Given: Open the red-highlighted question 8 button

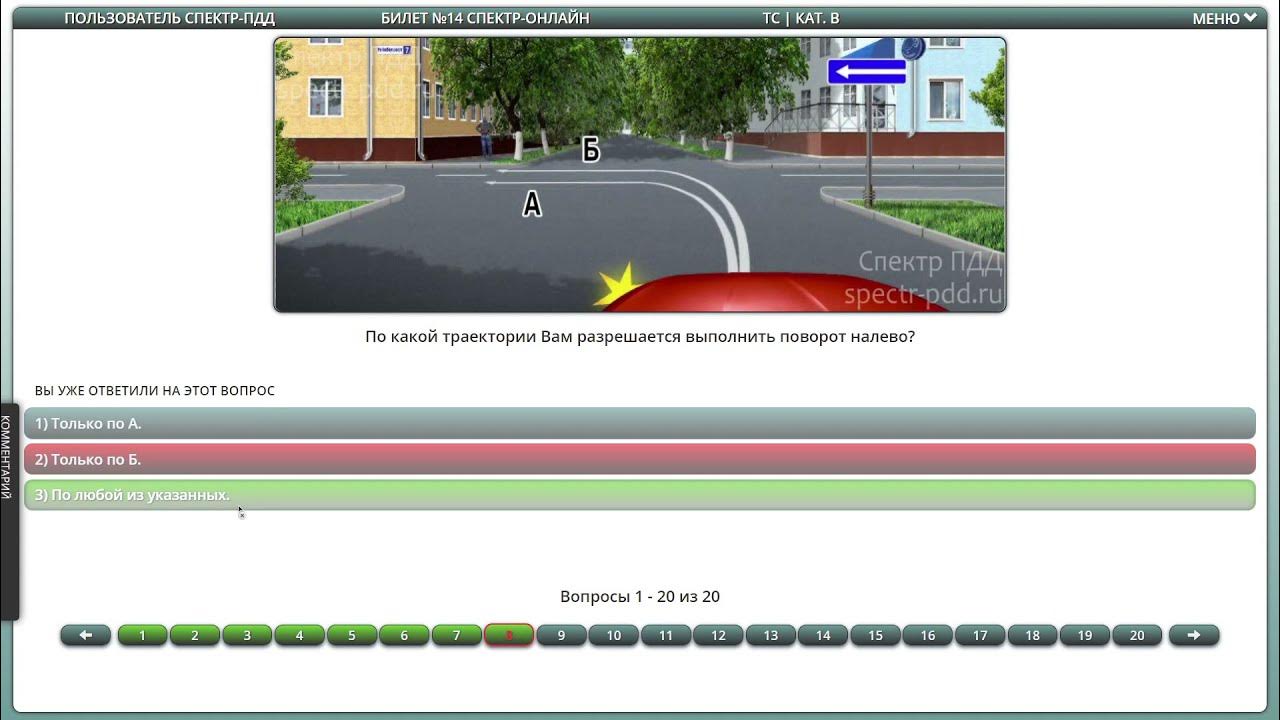Looking at the screenshot, I should coord(509,635).
